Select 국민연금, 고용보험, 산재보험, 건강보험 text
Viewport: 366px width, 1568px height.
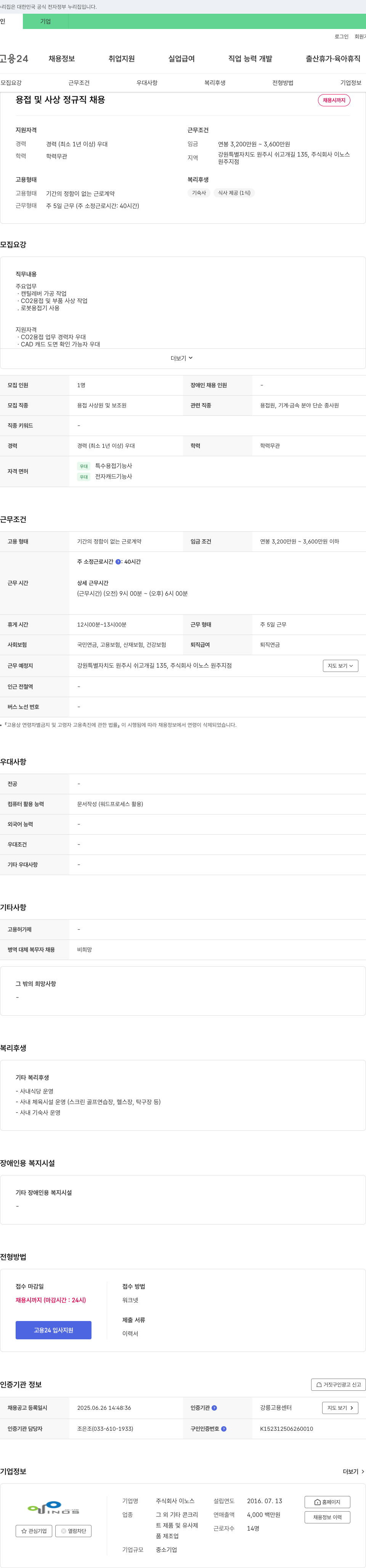[121, 645]
